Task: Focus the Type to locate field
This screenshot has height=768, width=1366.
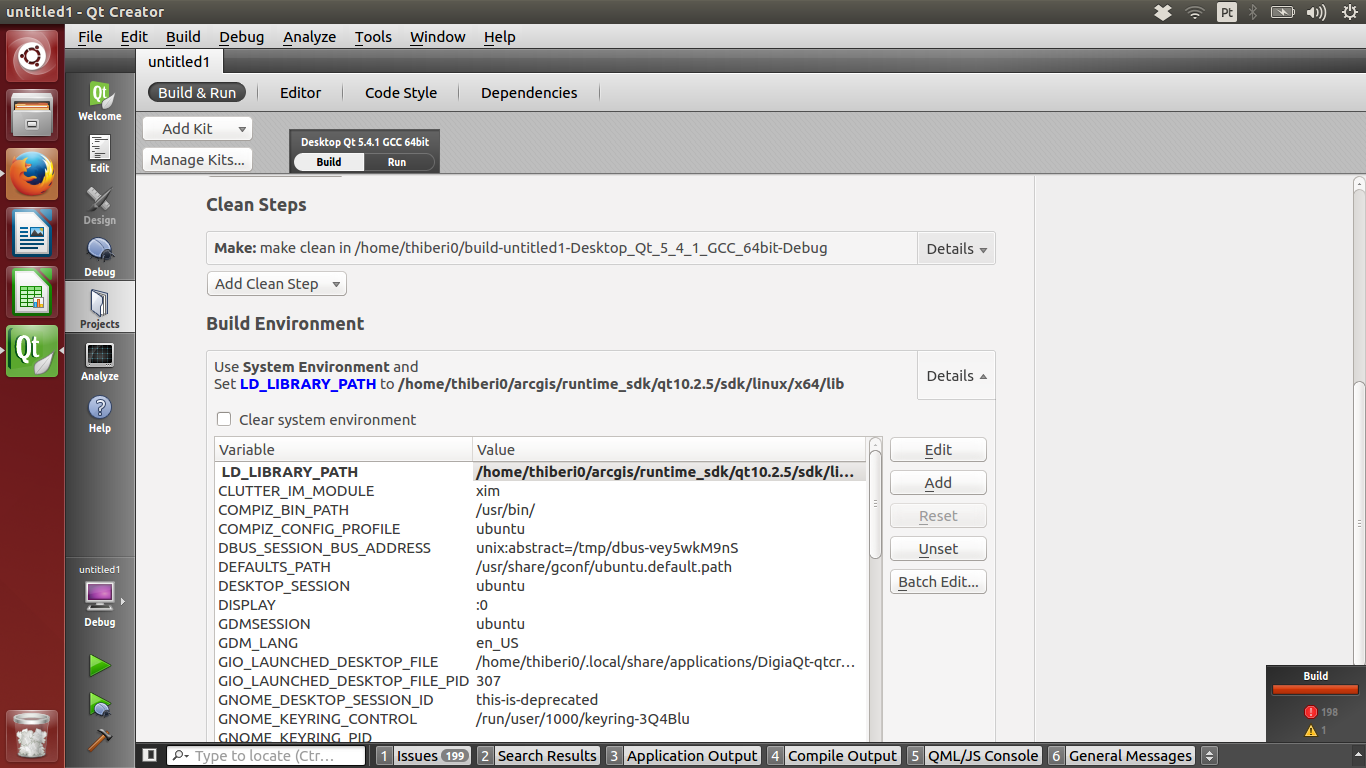Action: (x=265, y=756)
